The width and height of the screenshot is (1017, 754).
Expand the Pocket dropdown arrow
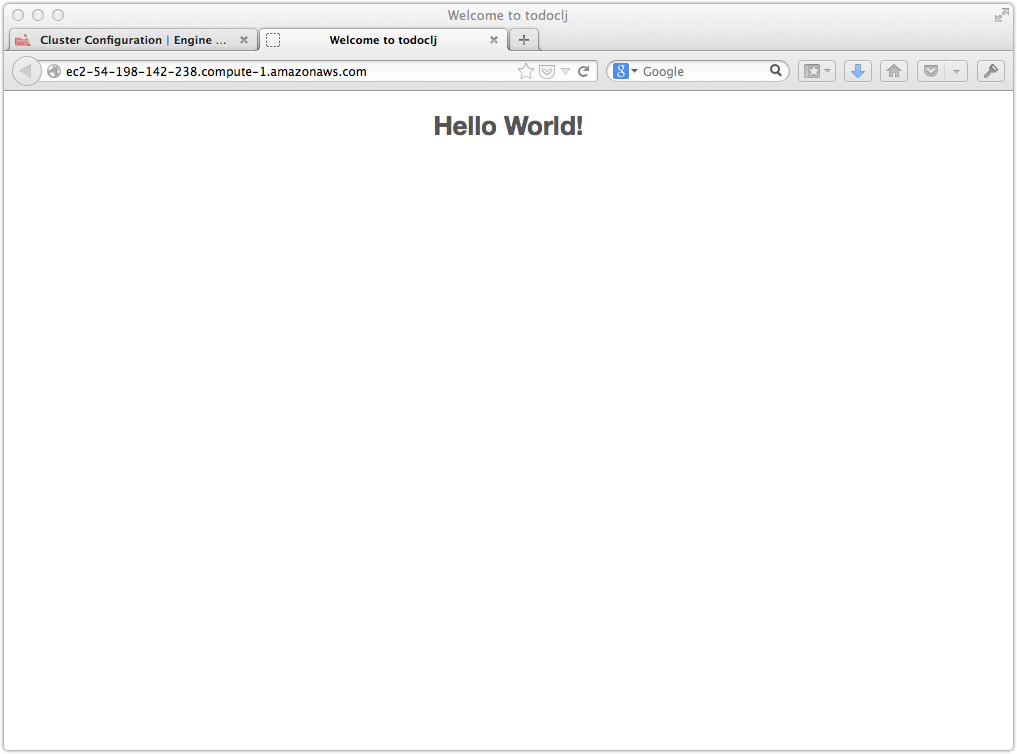pos(955,71)
